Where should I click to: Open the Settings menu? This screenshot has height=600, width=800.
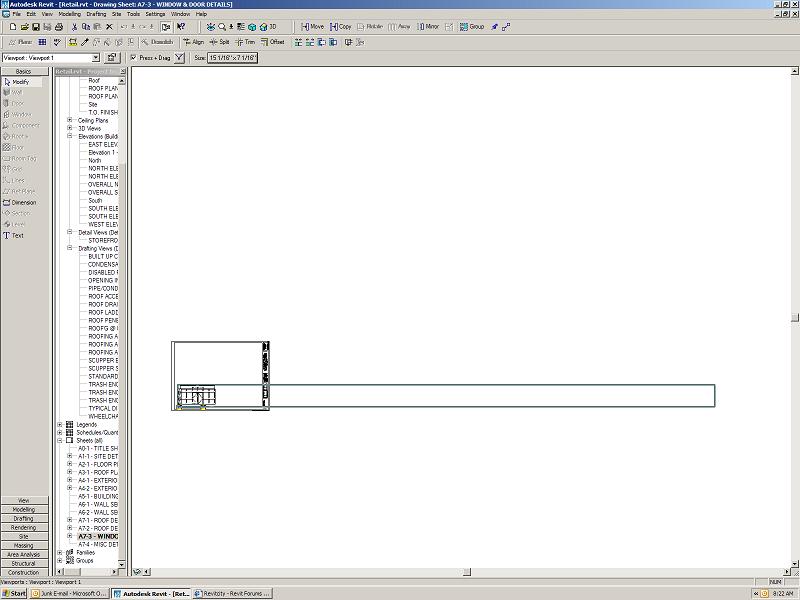coord(155,14)
